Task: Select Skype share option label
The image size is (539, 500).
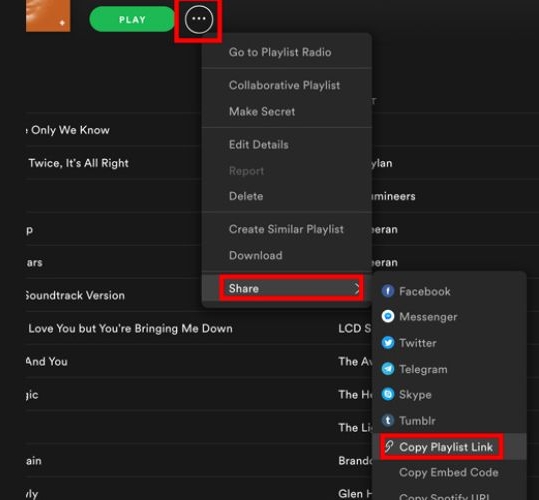Action: pos(415,395)
